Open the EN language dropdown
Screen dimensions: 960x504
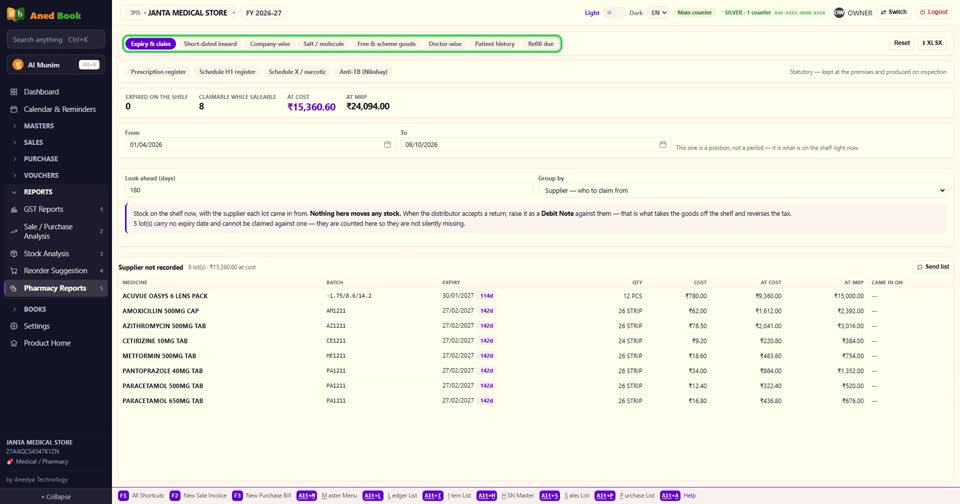click(x=658, y=13)
